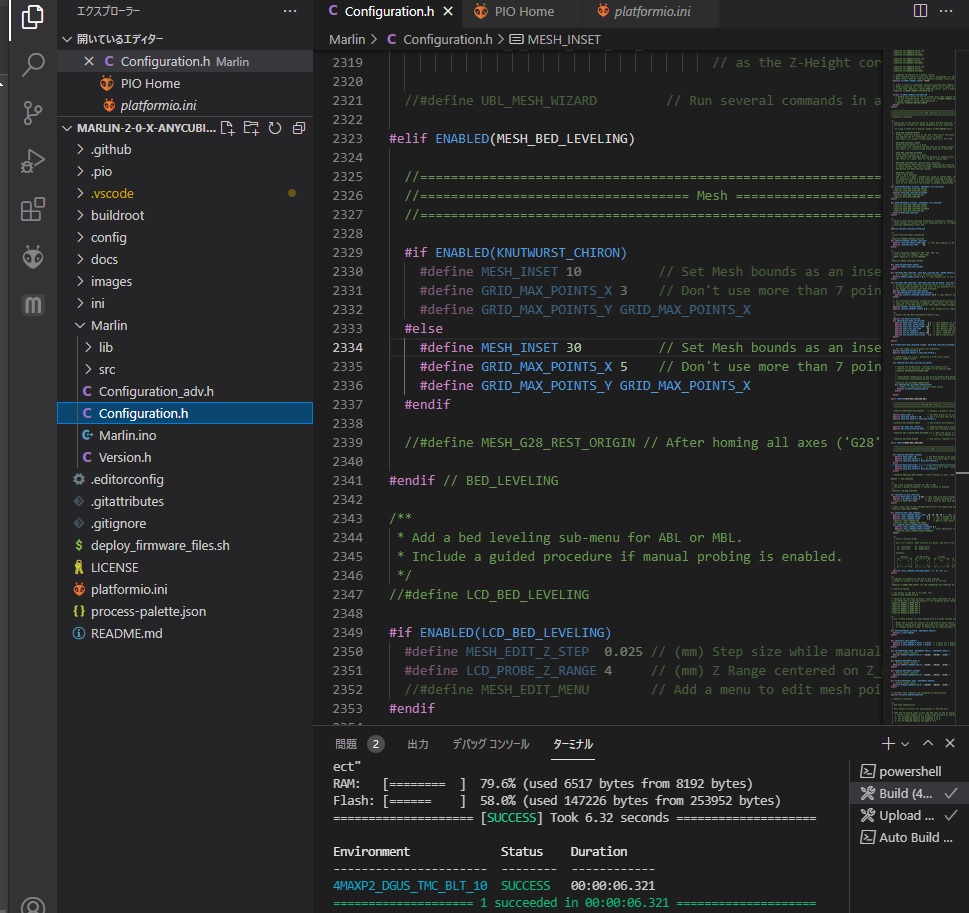Open the Search view in activity bar

tap(32, 64)
